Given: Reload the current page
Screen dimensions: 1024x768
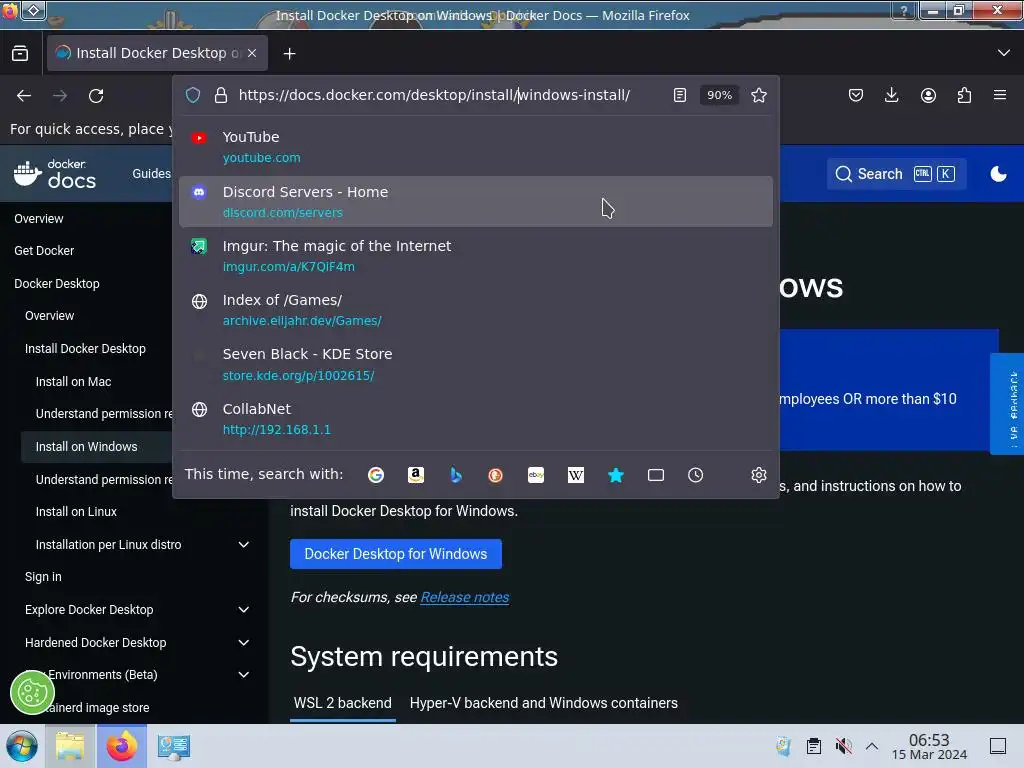Looking at the screenshot, I should [96, 96].
